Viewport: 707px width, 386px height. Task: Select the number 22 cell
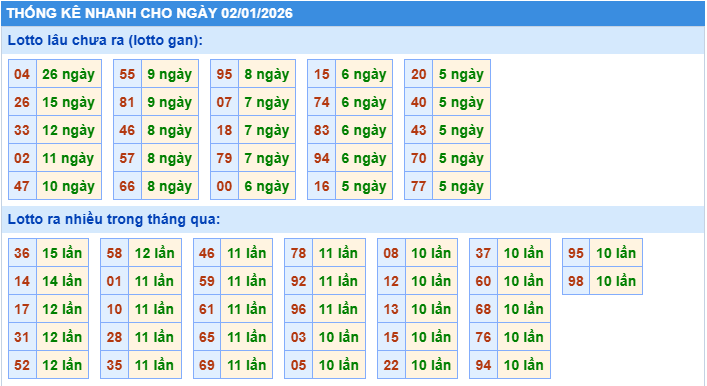[391, 365]
